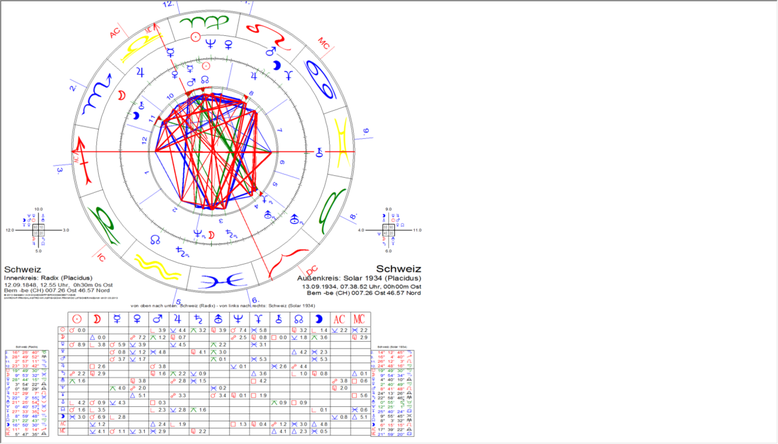
Task: Select the yellow Aquarius waves glyph
Action: (155, 267)
